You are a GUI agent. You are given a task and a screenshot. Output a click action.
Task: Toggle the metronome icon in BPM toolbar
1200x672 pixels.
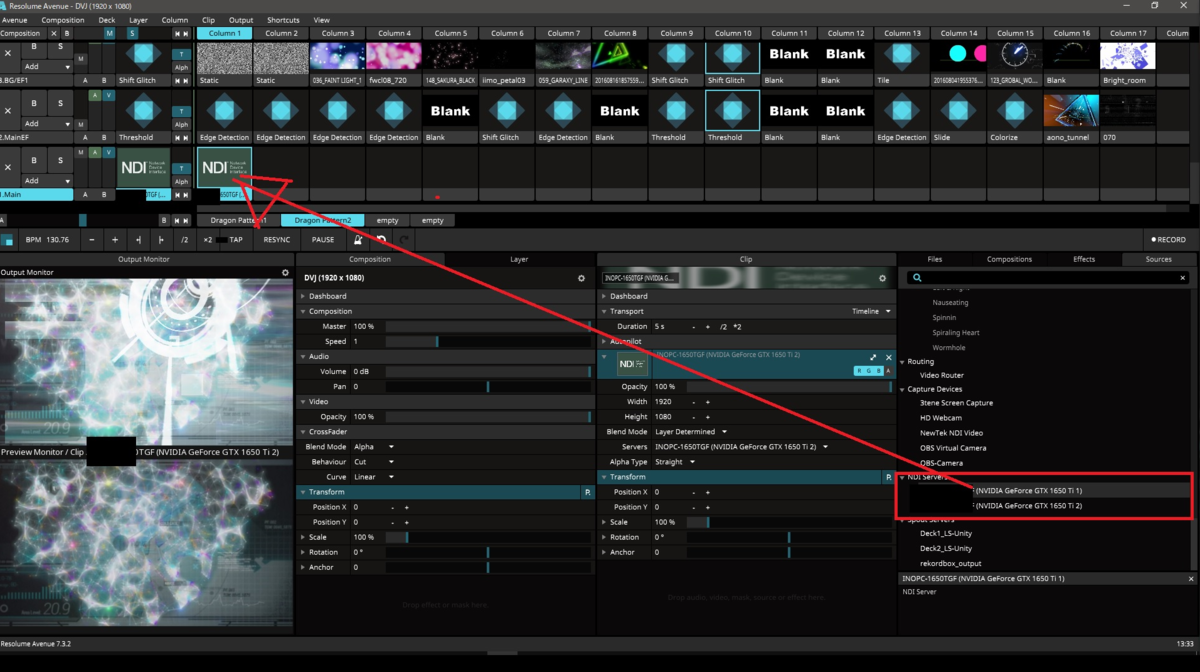(x=358, y=240)
